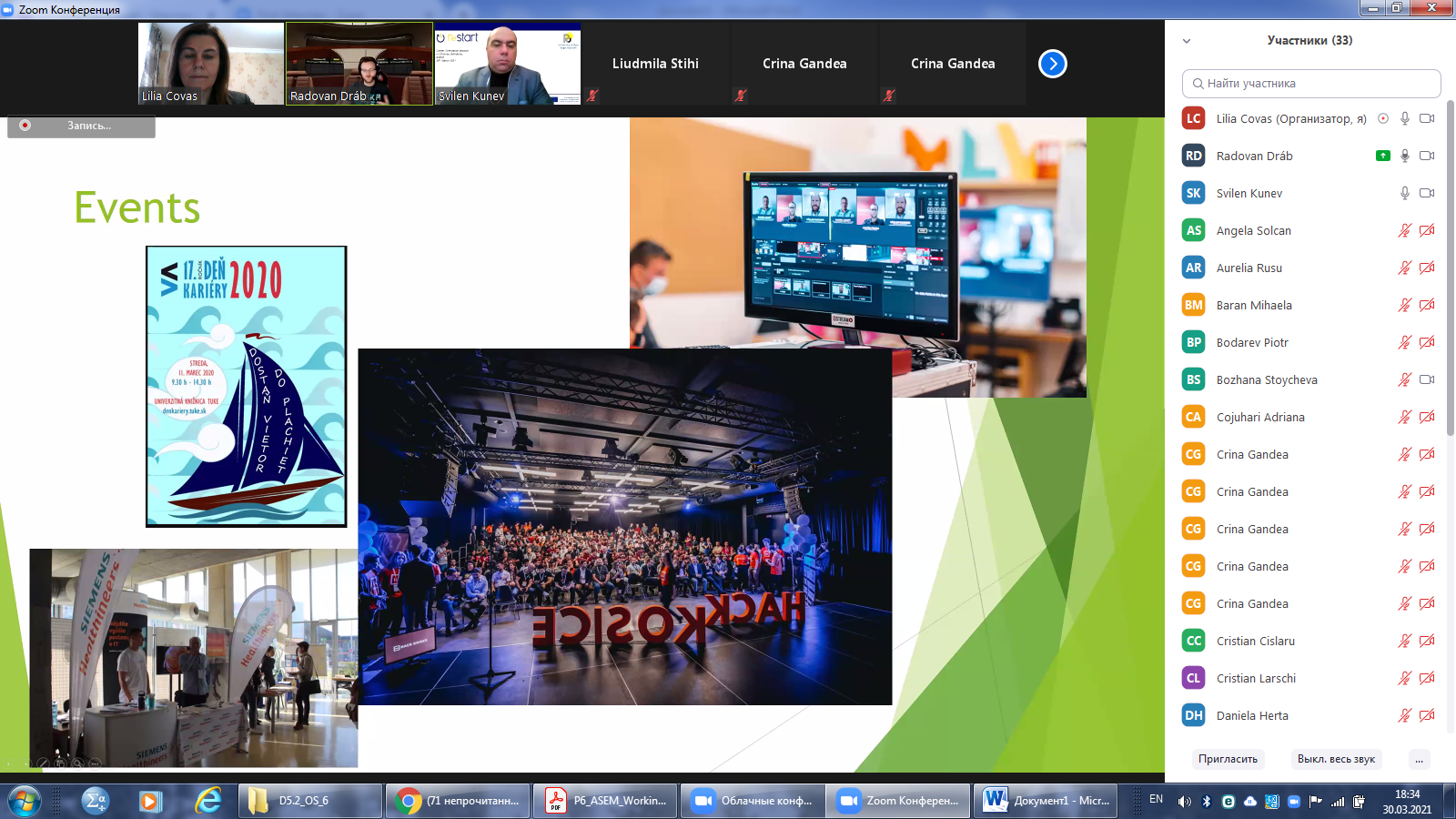Toggle Lilia Covas microphone in participant list
This screenshot has width=1456, height=819.
(1405, 118)
